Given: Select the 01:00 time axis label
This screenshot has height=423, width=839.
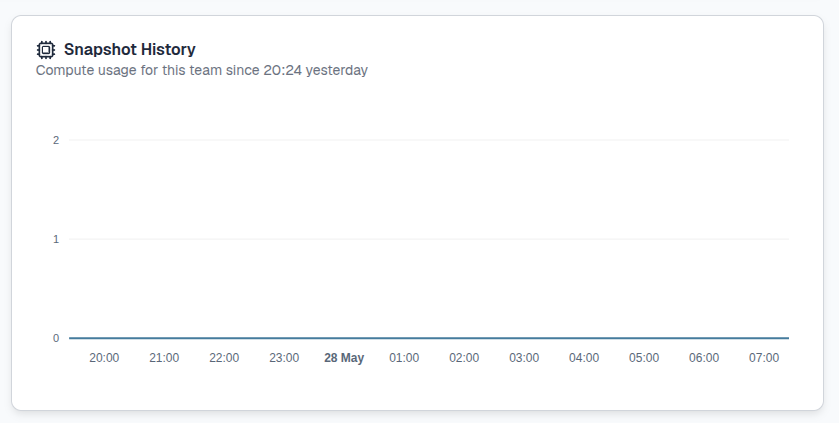Looking at the screenshot, I should coord(404,358).
